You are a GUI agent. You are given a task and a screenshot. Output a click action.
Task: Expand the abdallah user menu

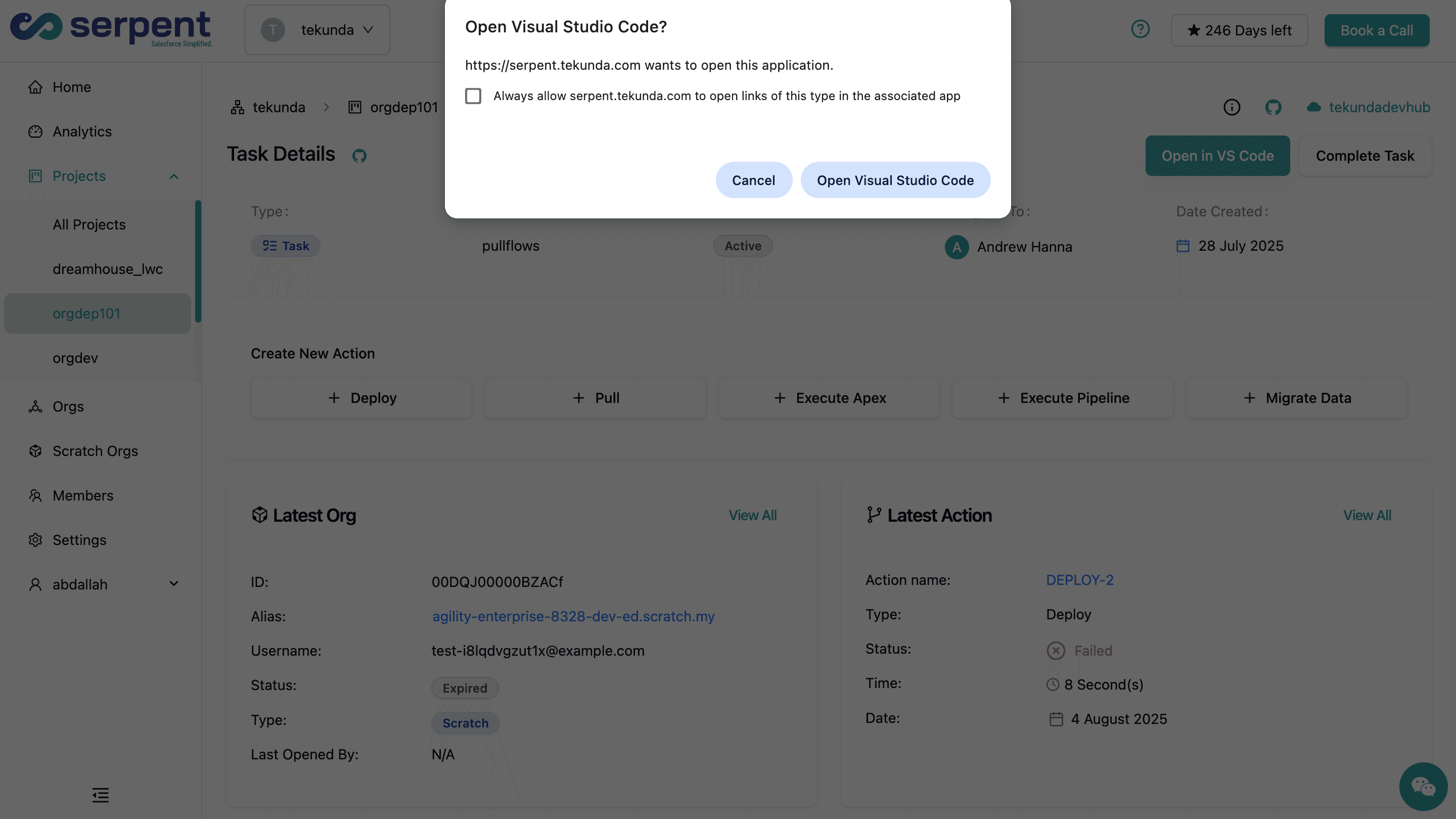[173, 584]
